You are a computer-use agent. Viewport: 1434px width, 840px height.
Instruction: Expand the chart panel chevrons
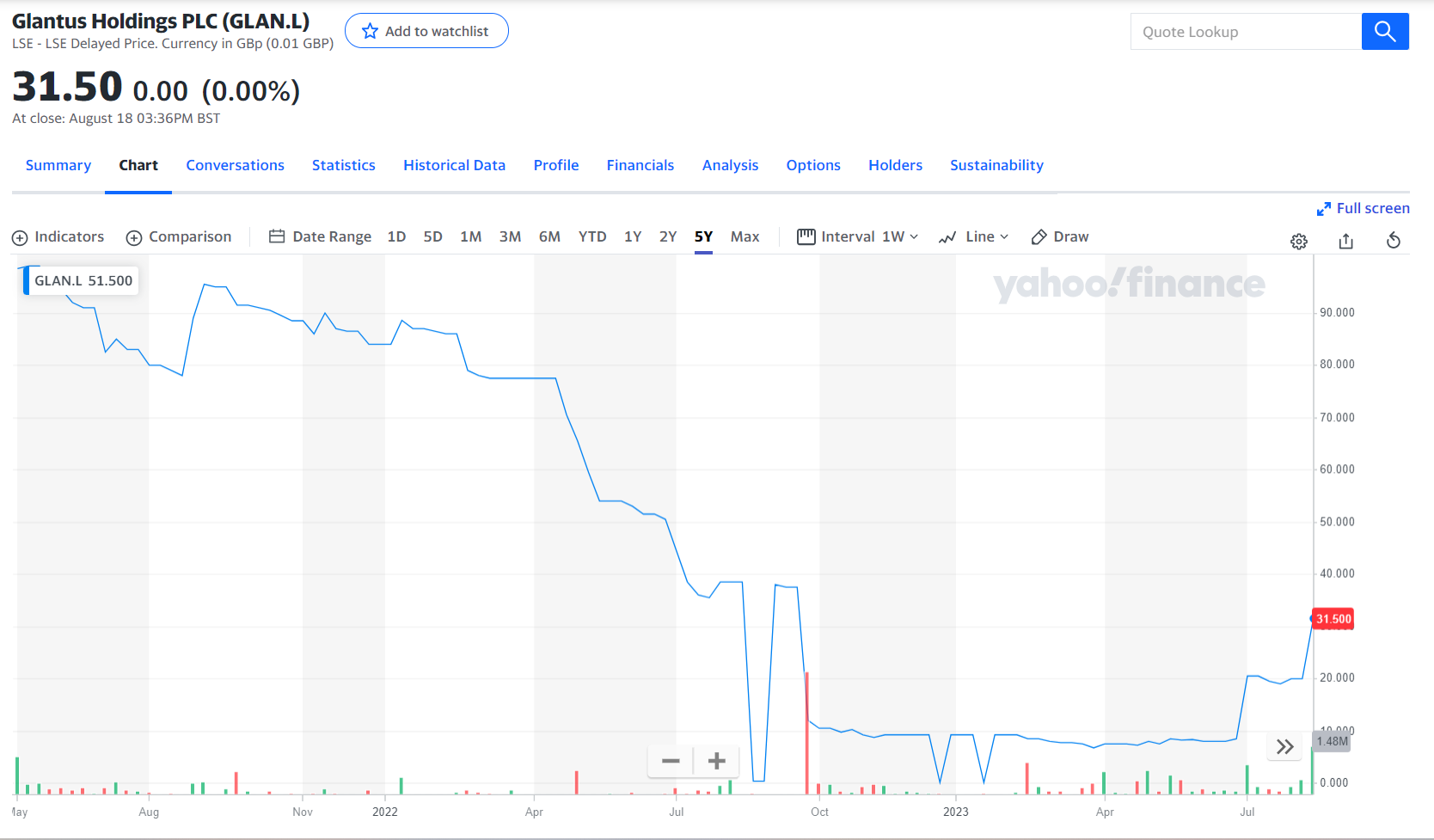[1284, 747]
